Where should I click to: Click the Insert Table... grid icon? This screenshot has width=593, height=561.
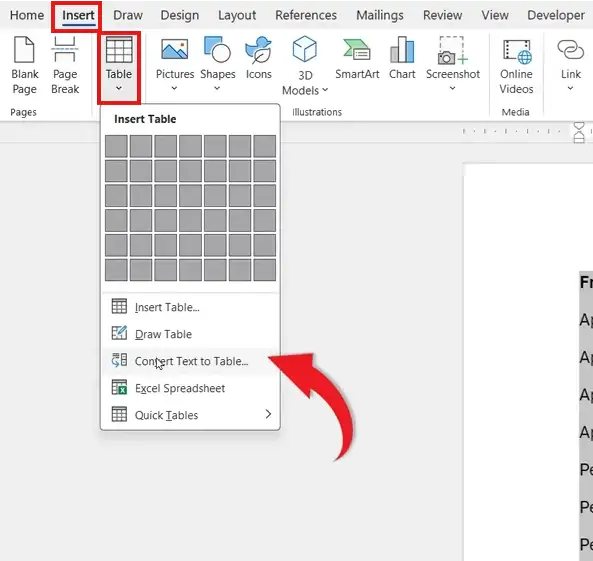point(119,306)
